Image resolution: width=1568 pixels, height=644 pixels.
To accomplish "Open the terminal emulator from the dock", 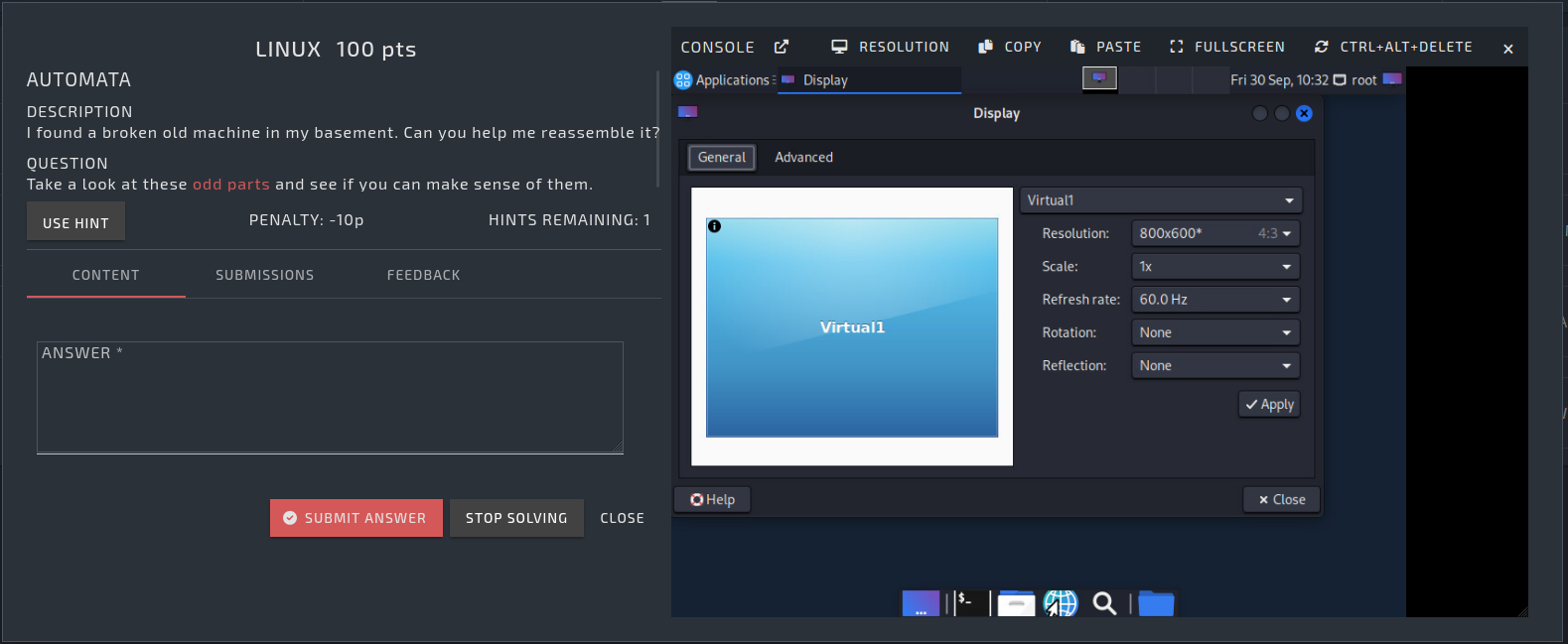I will 970,602.
